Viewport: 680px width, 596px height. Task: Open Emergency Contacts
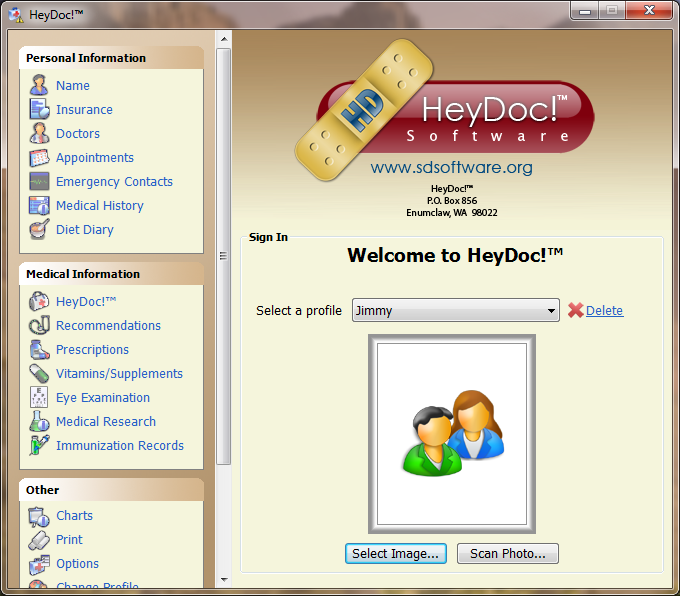click(114, 182)
